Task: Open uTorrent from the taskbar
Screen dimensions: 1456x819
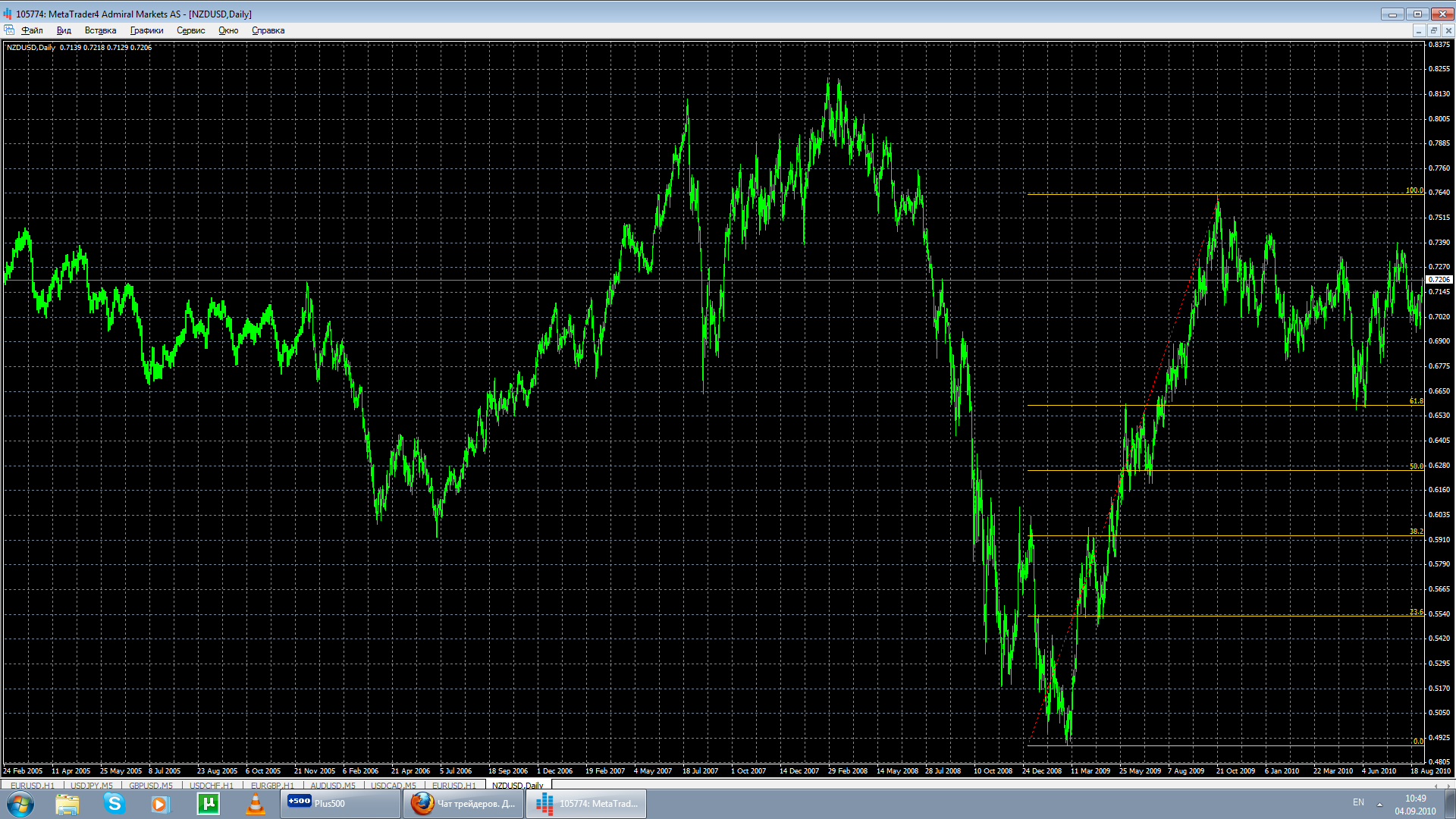Action: [208, 804]
